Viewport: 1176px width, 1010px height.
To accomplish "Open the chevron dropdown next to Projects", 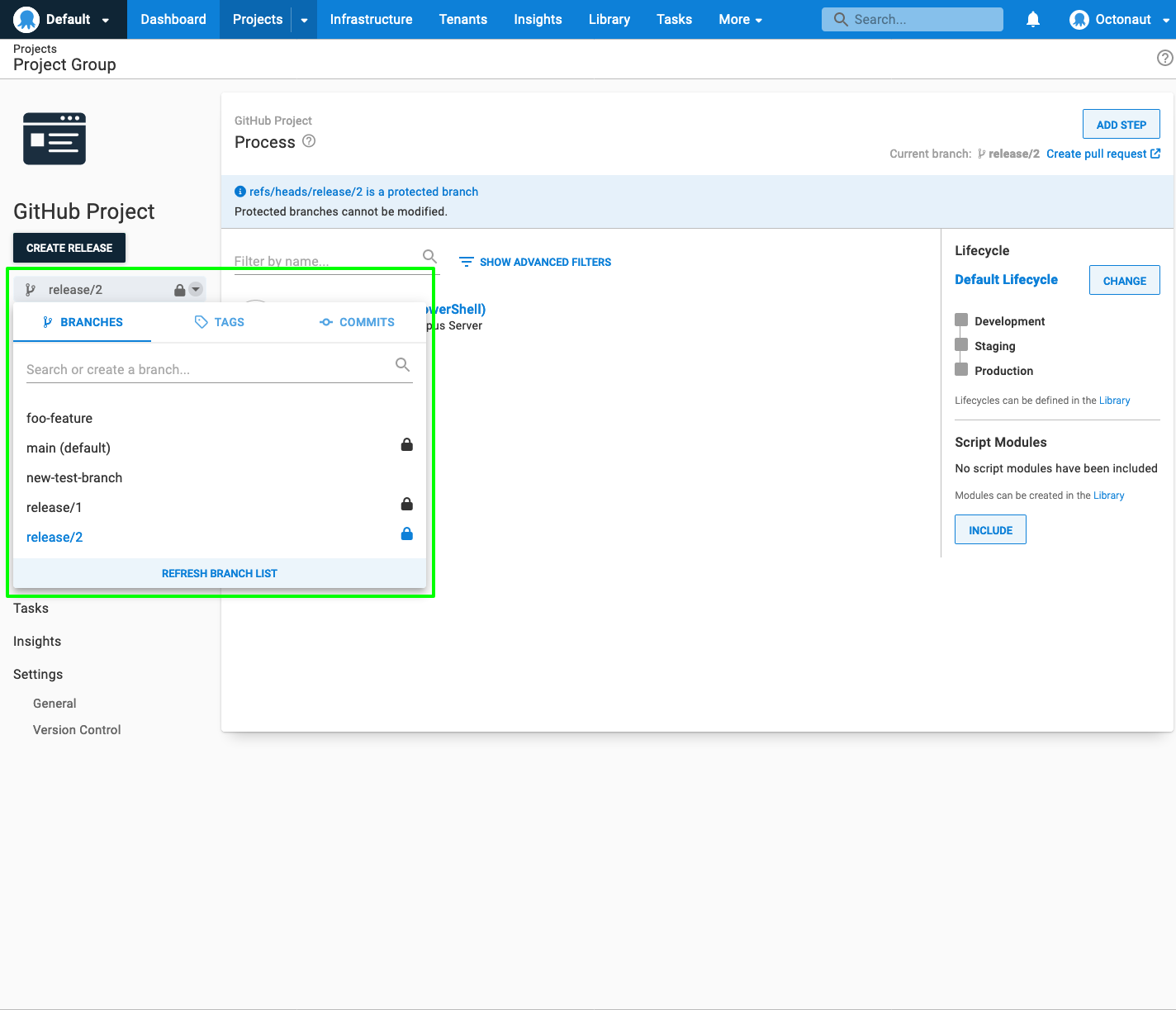I will tap(304, 19).
